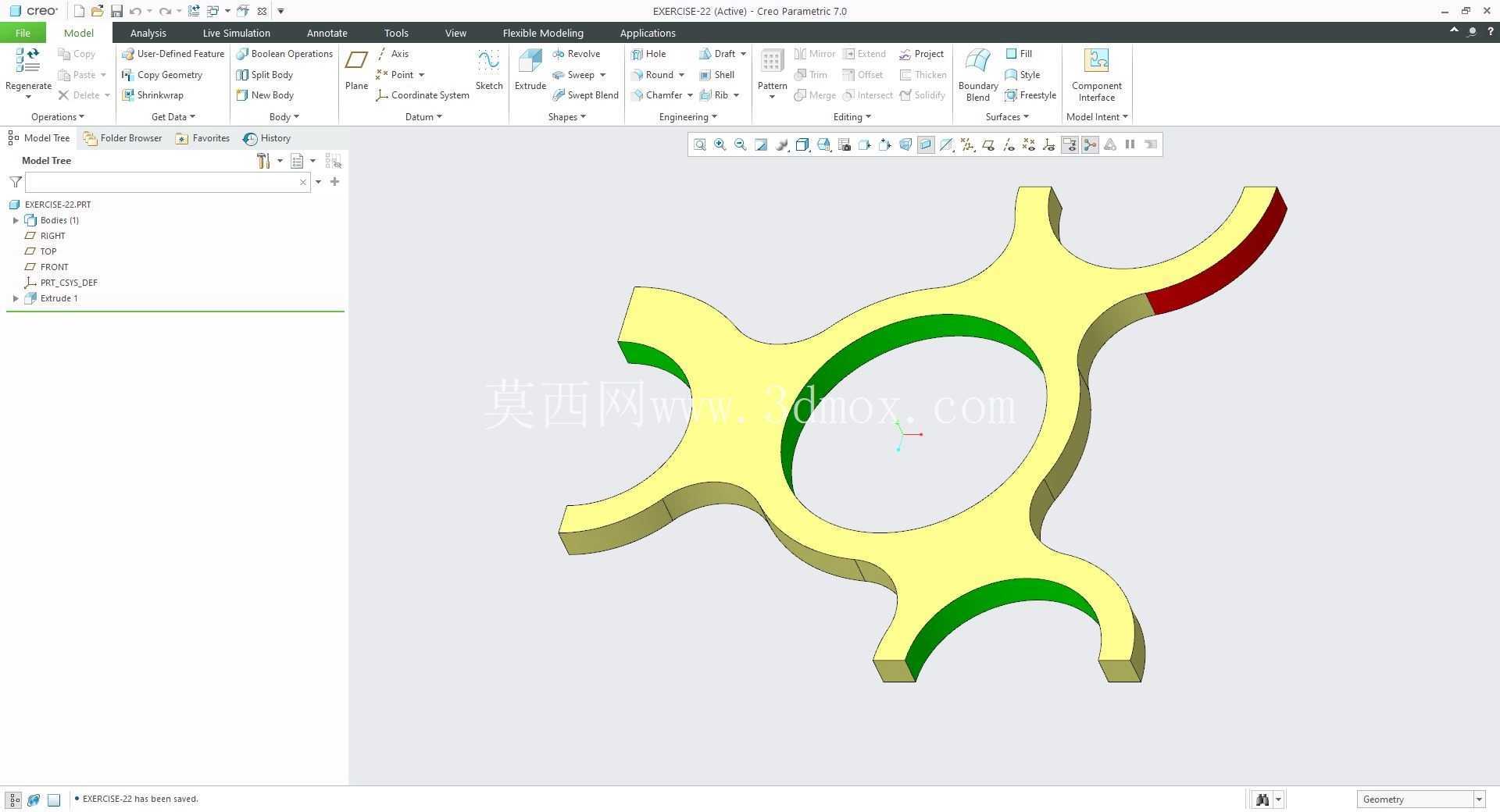Open the History tab in navigator
Image resolution: width=1500 pixels, height=812 pixels.
(267, 138)
